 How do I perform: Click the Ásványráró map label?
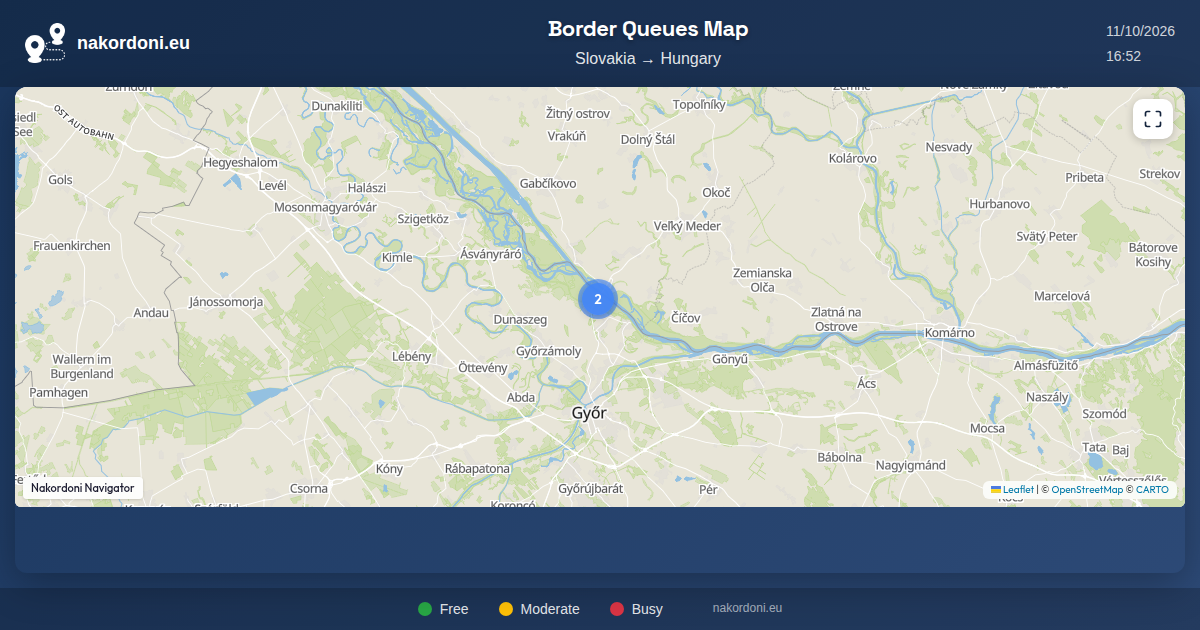tap(491, 254)
